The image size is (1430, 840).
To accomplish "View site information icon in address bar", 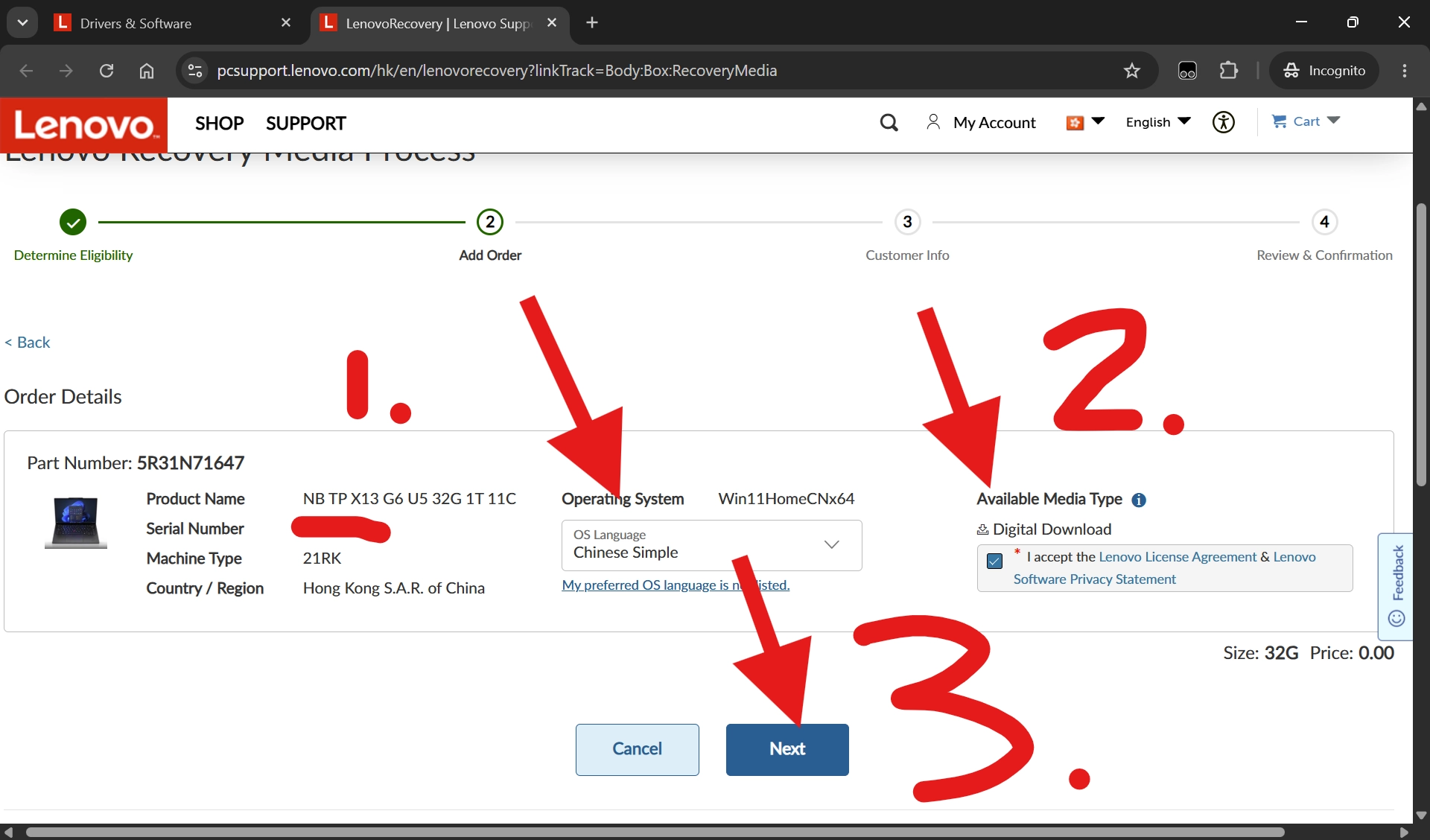I will pos(195,71).
